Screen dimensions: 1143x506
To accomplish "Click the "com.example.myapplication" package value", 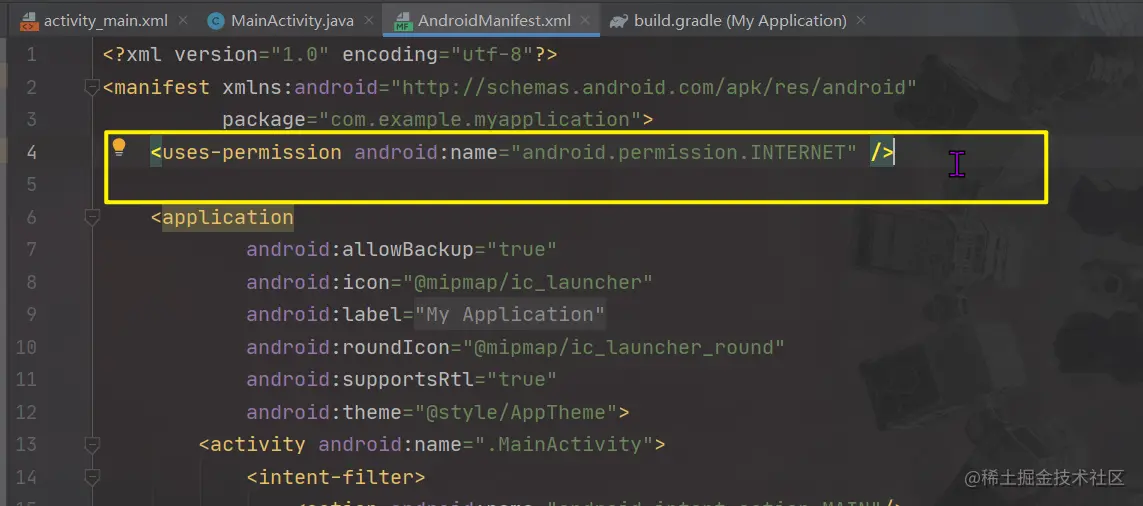I will point(480,120).
